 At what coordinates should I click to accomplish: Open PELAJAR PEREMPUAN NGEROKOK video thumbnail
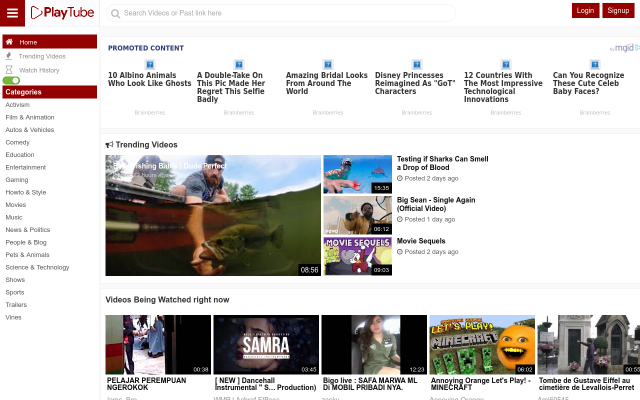coord(158,344)
